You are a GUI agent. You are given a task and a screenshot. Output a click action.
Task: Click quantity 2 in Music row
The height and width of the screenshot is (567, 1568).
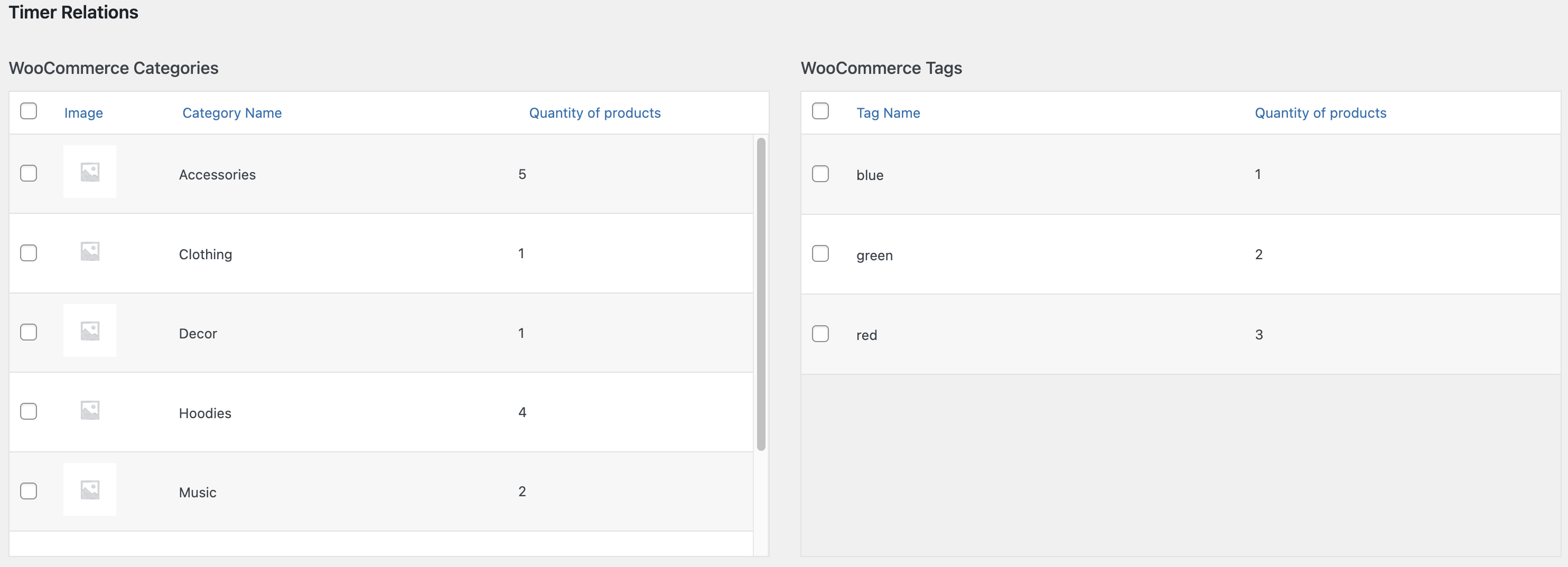[522, 491]
